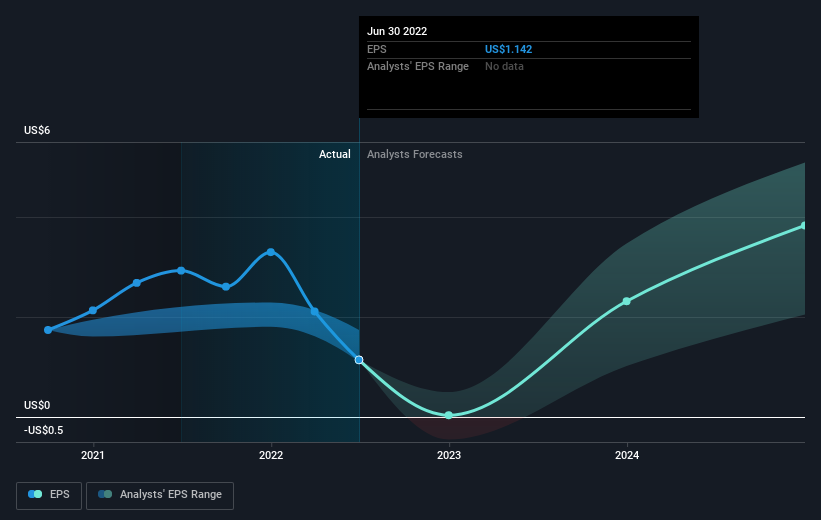Click the US$6 y-axis label
This screenshot has width=821, height=520.
pos(37,130)
